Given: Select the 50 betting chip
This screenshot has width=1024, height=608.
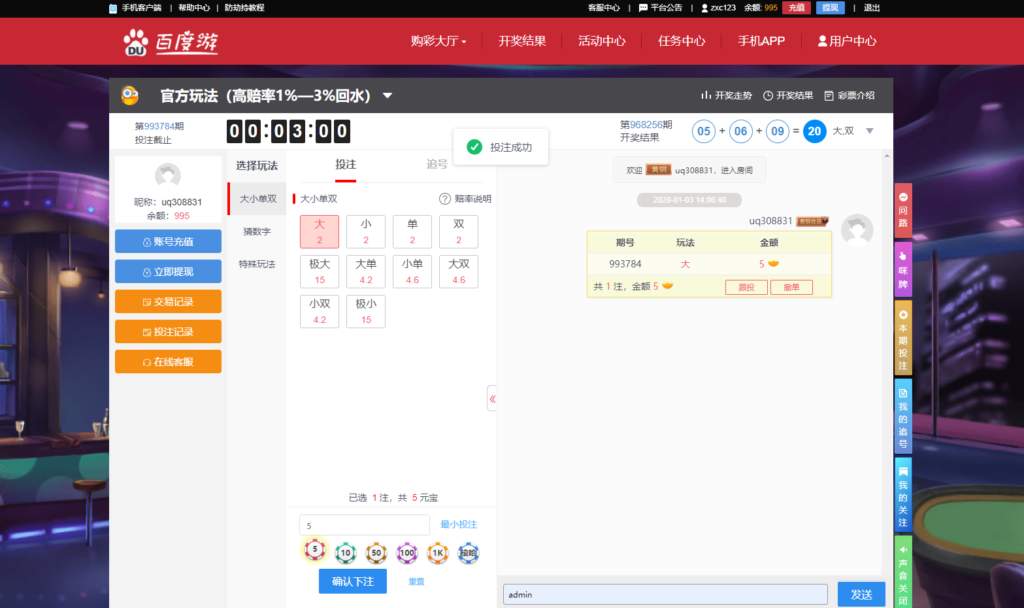Looking at the screenshot, I should point(376,553).
